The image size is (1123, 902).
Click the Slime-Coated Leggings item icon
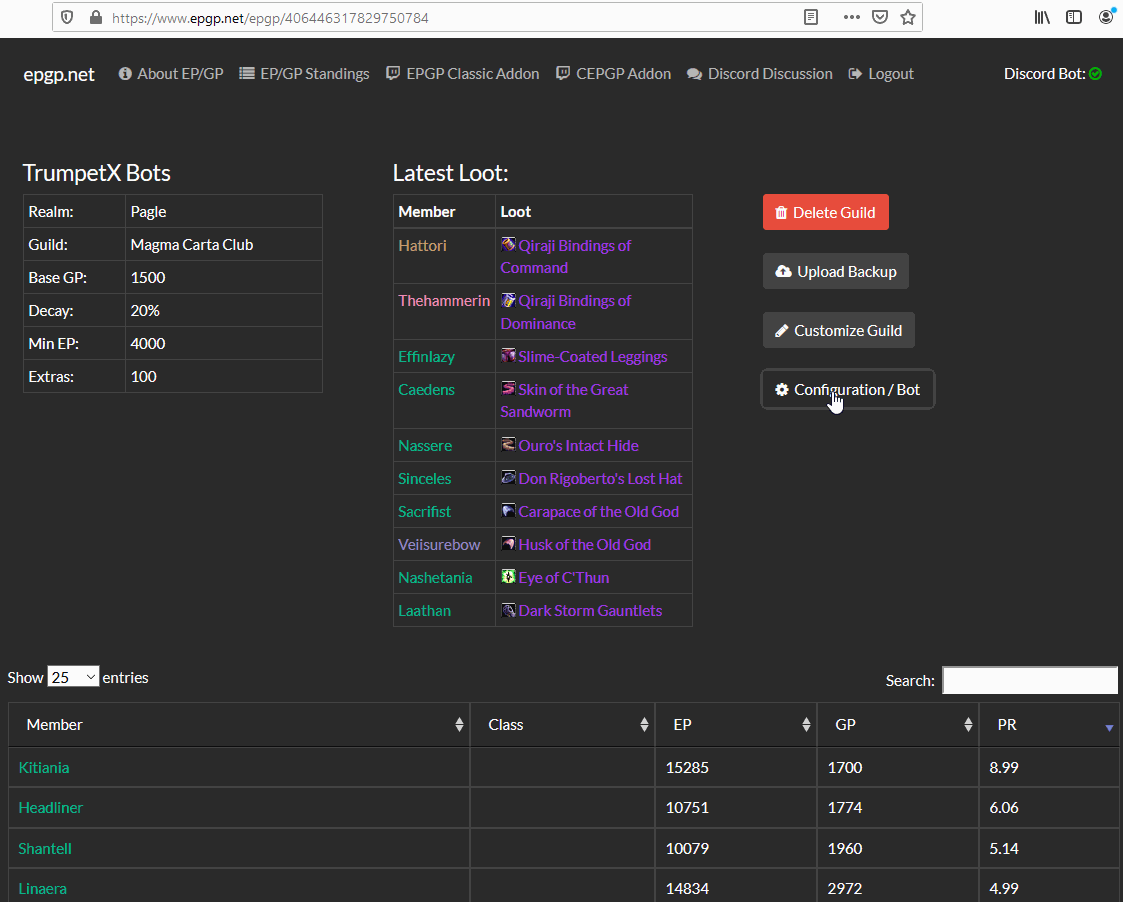coord(508,356)
